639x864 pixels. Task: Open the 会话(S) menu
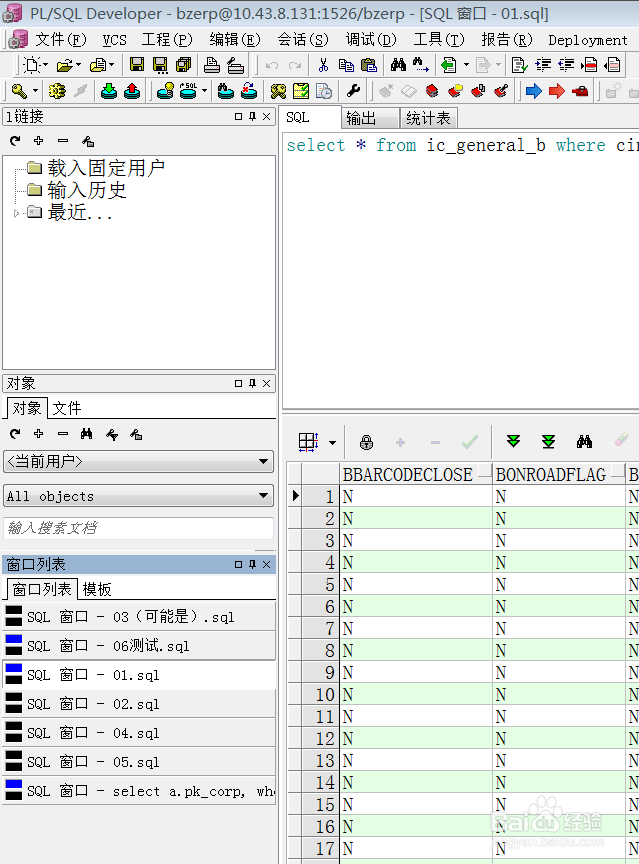coord(302,40)
